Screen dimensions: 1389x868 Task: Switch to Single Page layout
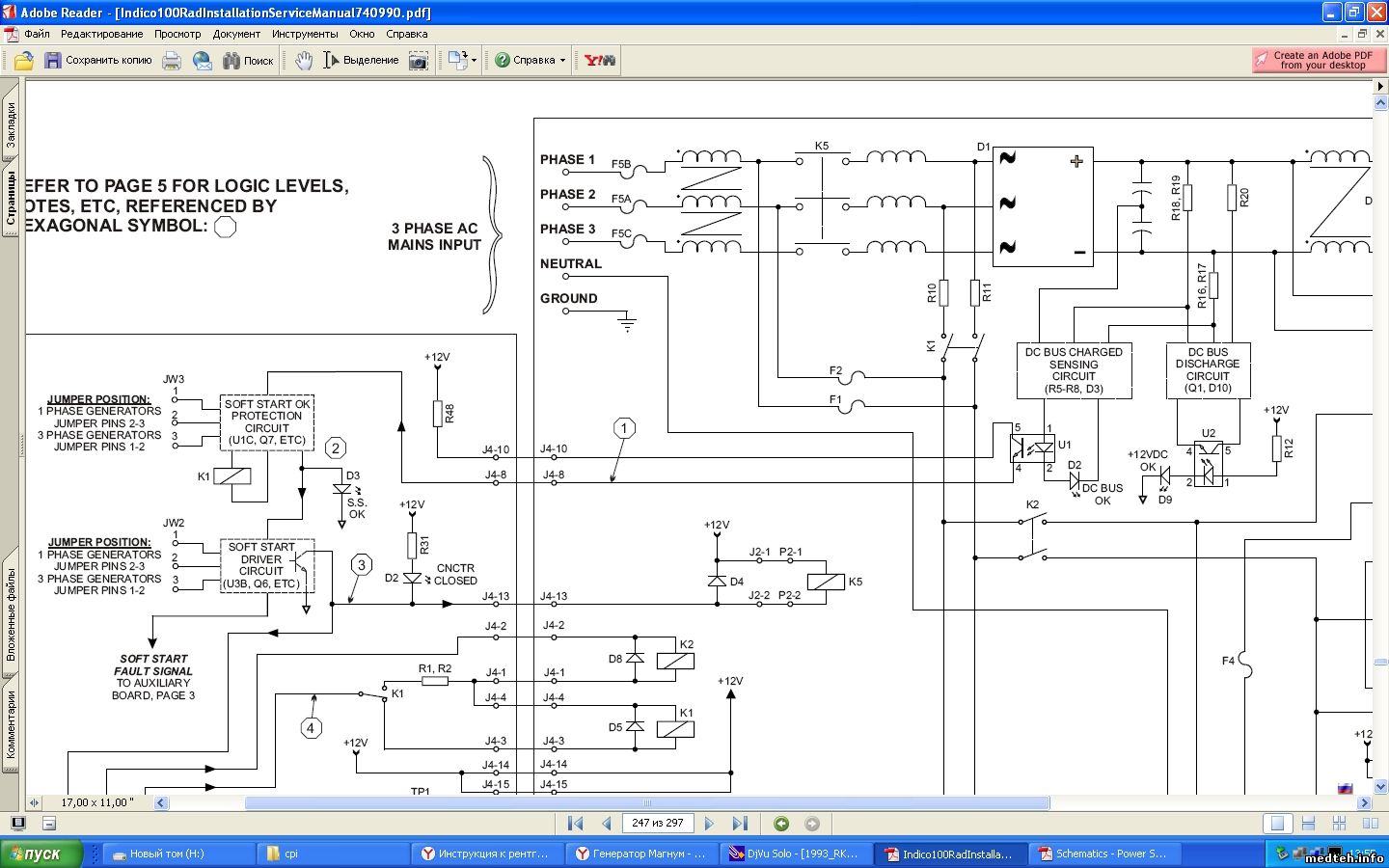pyautogui.click(x=1277, y=824)
